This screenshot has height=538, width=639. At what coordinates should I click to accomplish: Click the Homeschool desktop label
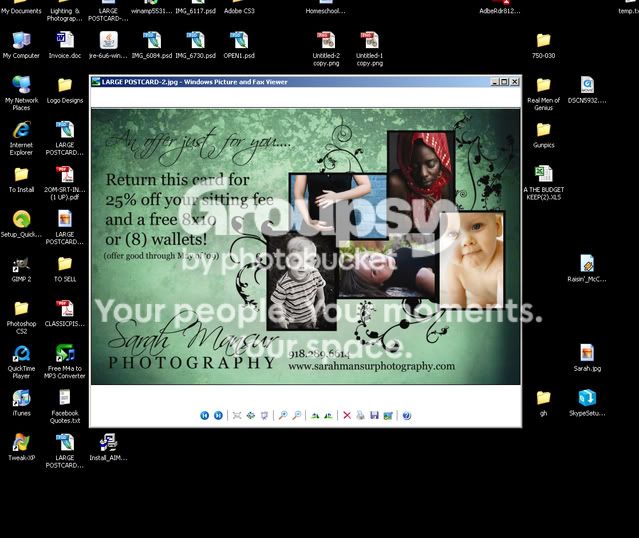click(326, 11)
